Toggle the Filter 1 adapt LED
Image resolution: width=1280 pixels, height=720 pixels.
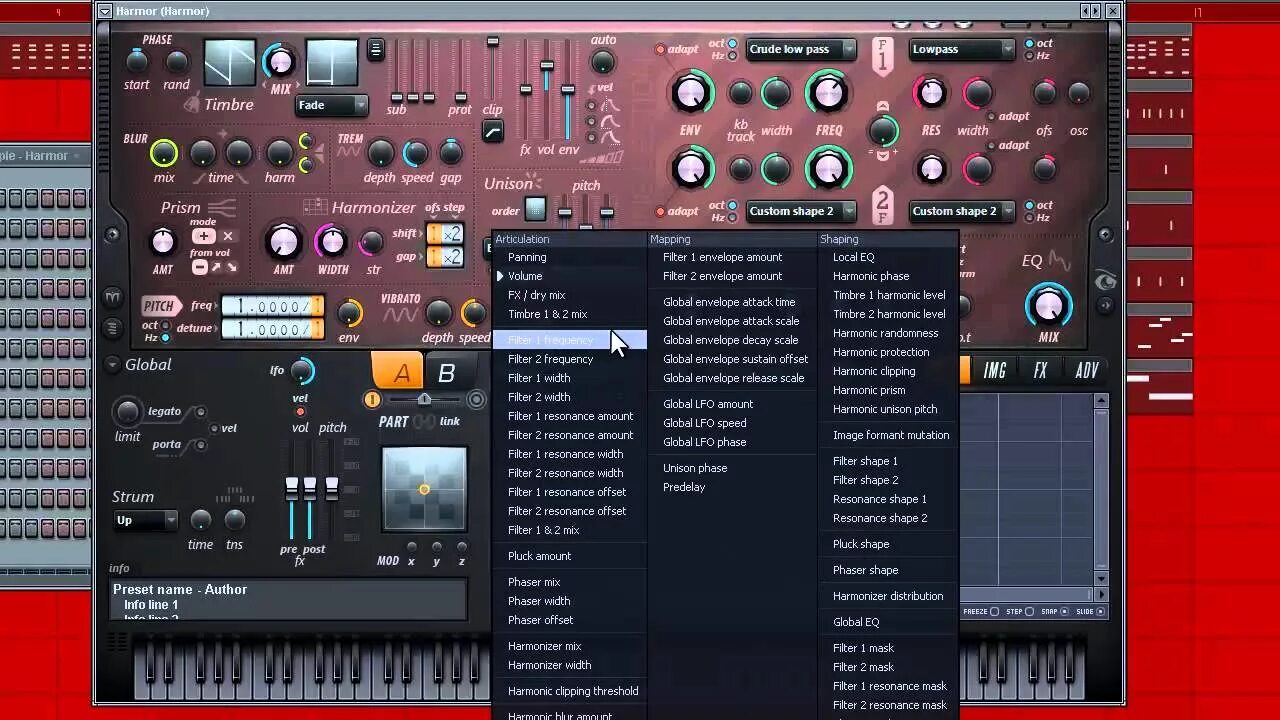coord(660,49)
